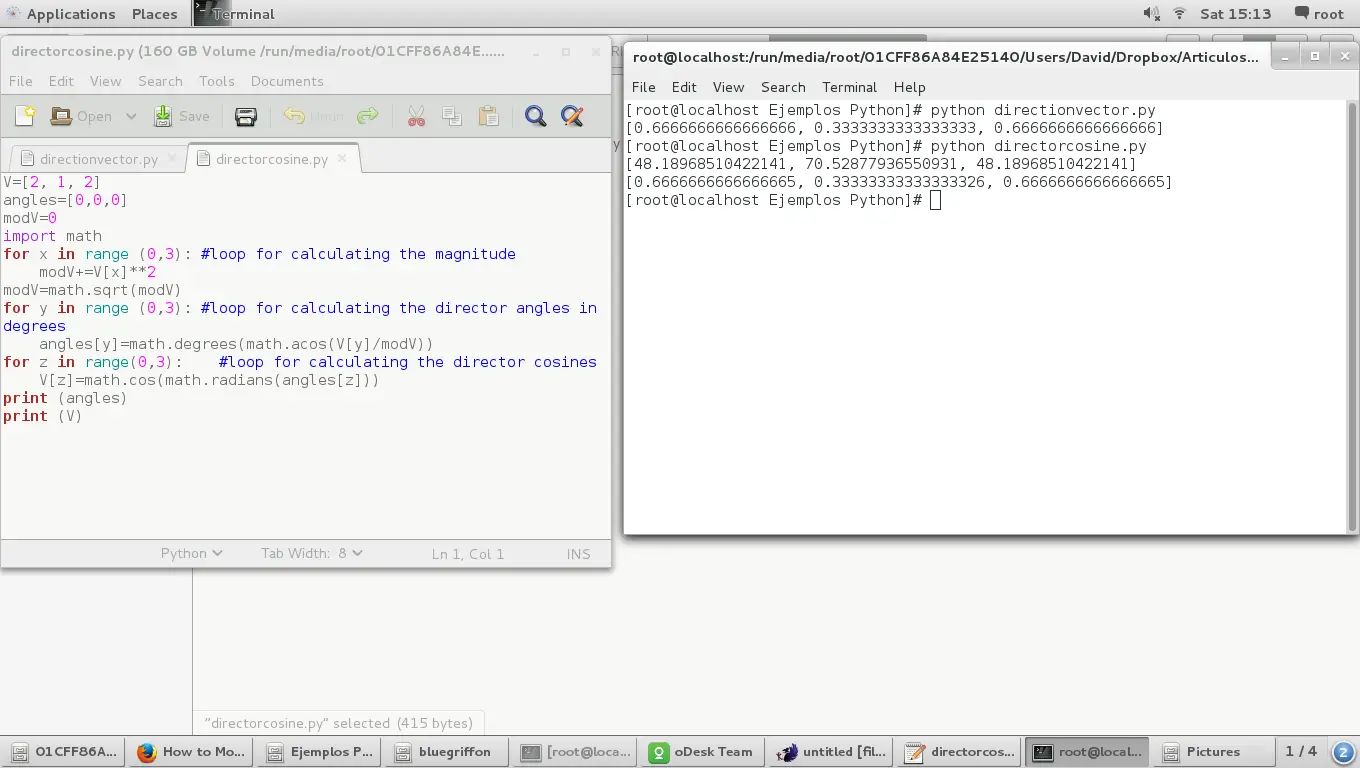
Task: Click the 48.18968510422141 angles output line
Action: 881,164
